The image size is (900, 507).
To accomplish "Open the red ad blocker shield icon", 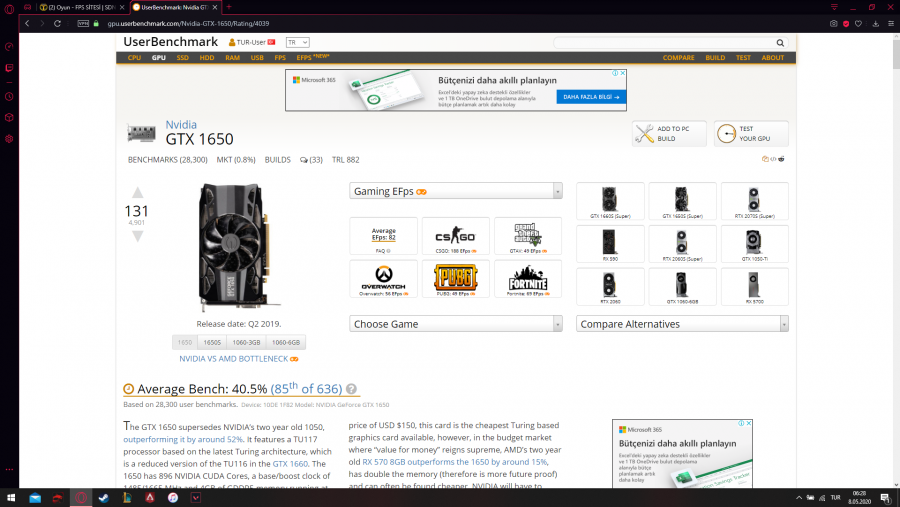I will [846, 24].
